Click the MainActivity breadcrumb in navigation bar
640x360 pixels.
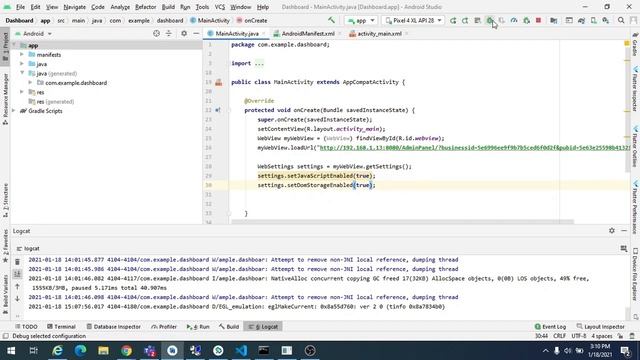[x=210, y=20]
